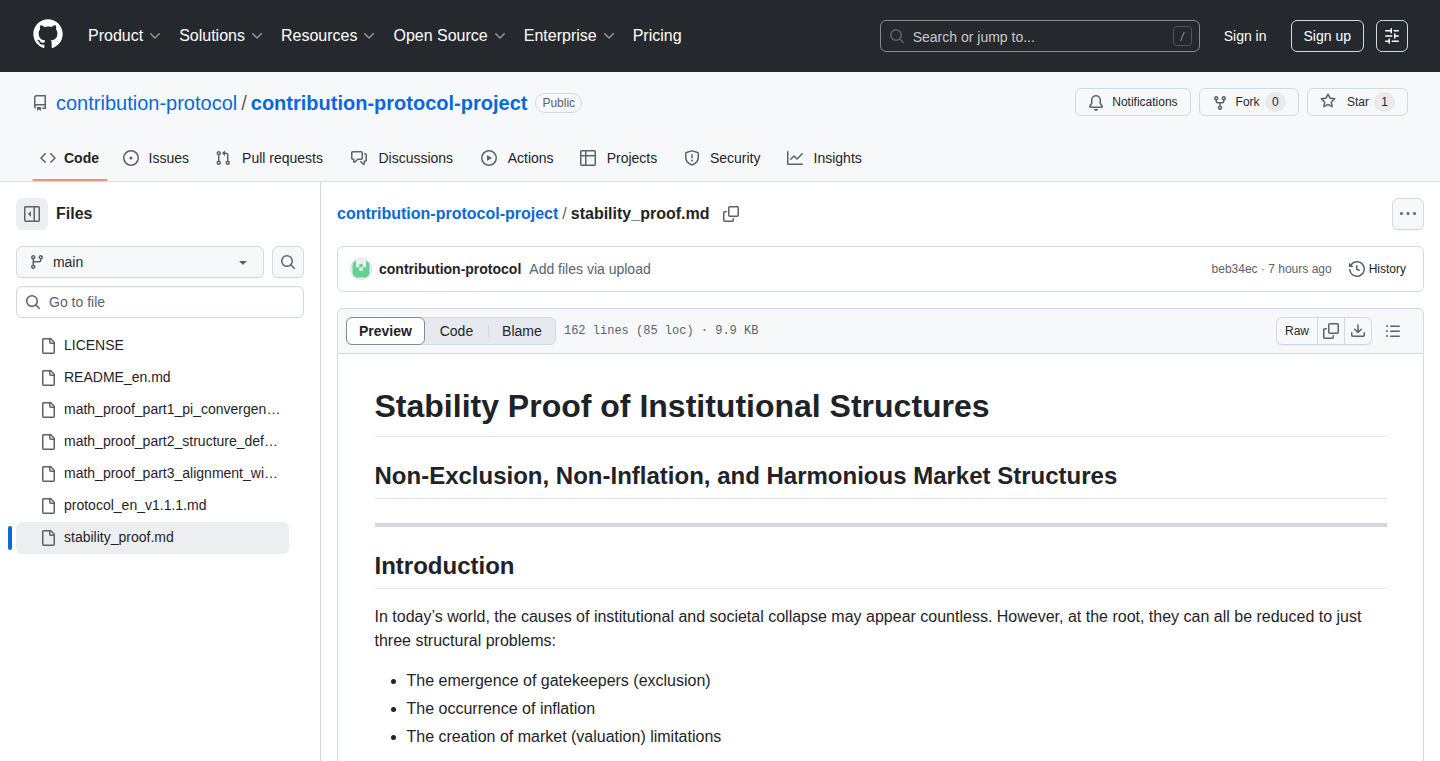Open the Pricing page
This screenshot has width=1440, height=761.
coord(657,35)
